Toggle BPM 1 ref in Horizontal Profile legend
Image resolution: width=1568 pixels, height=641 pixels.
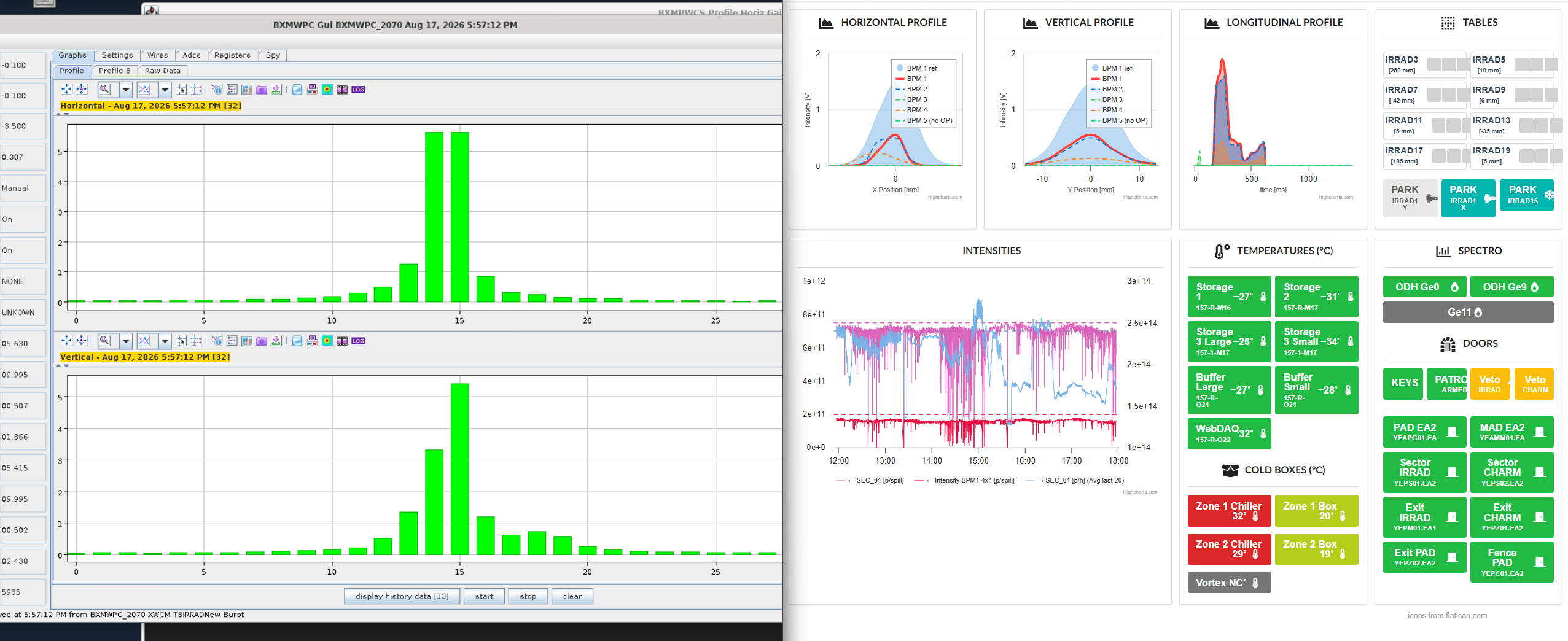coord(916,68)
